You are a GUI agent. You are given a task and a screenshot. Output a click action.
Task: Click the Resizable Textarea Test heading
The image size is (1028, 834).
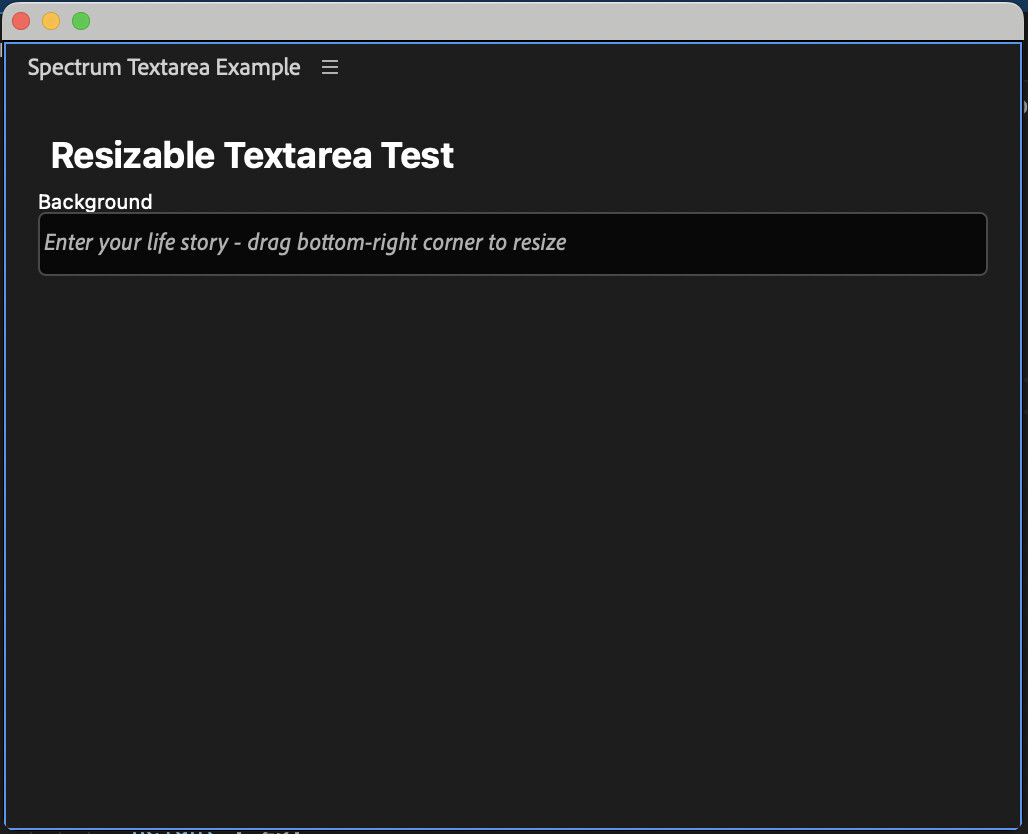point(252,155)
